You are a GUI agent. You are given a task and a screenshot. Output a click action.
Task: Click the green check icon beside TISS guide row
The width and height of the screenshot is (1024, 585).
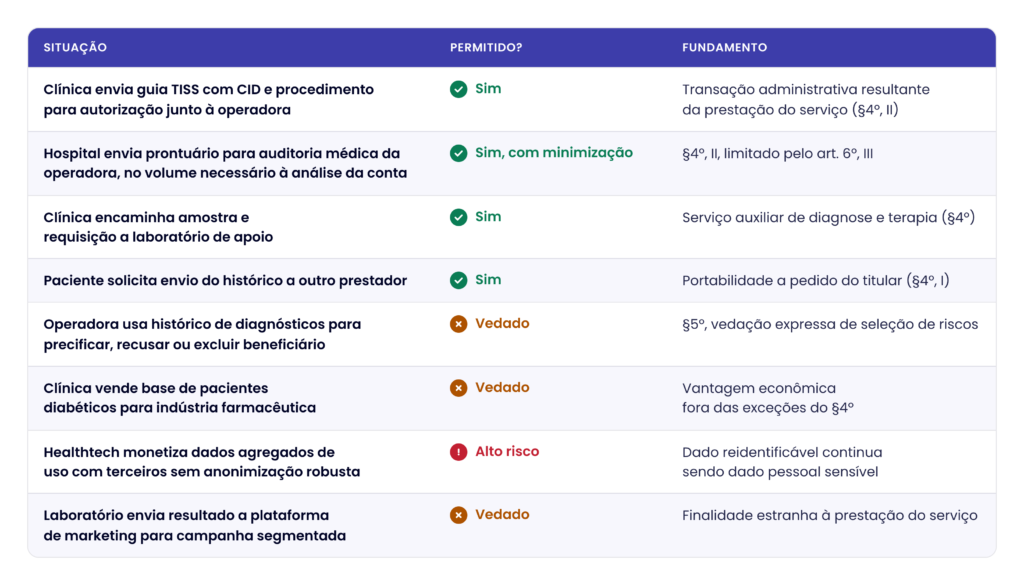click(x=458, y=89)
